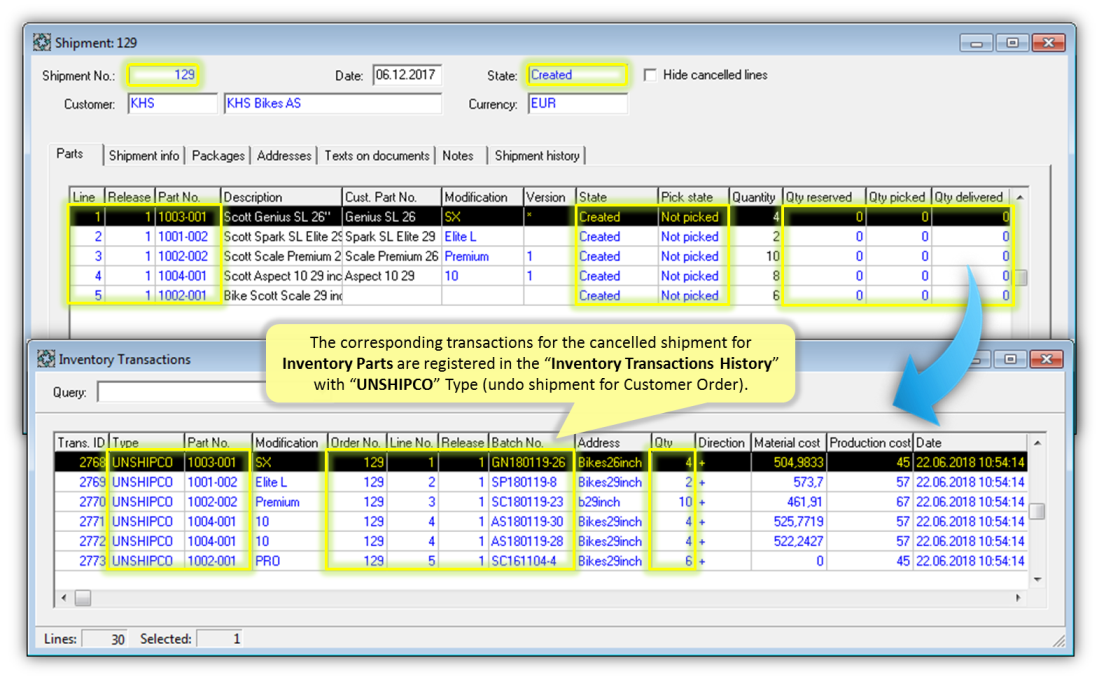The height and width of the screenshot is (679, 1099).
Task: Click the Shipment window title icon
Action: point(42,43)
